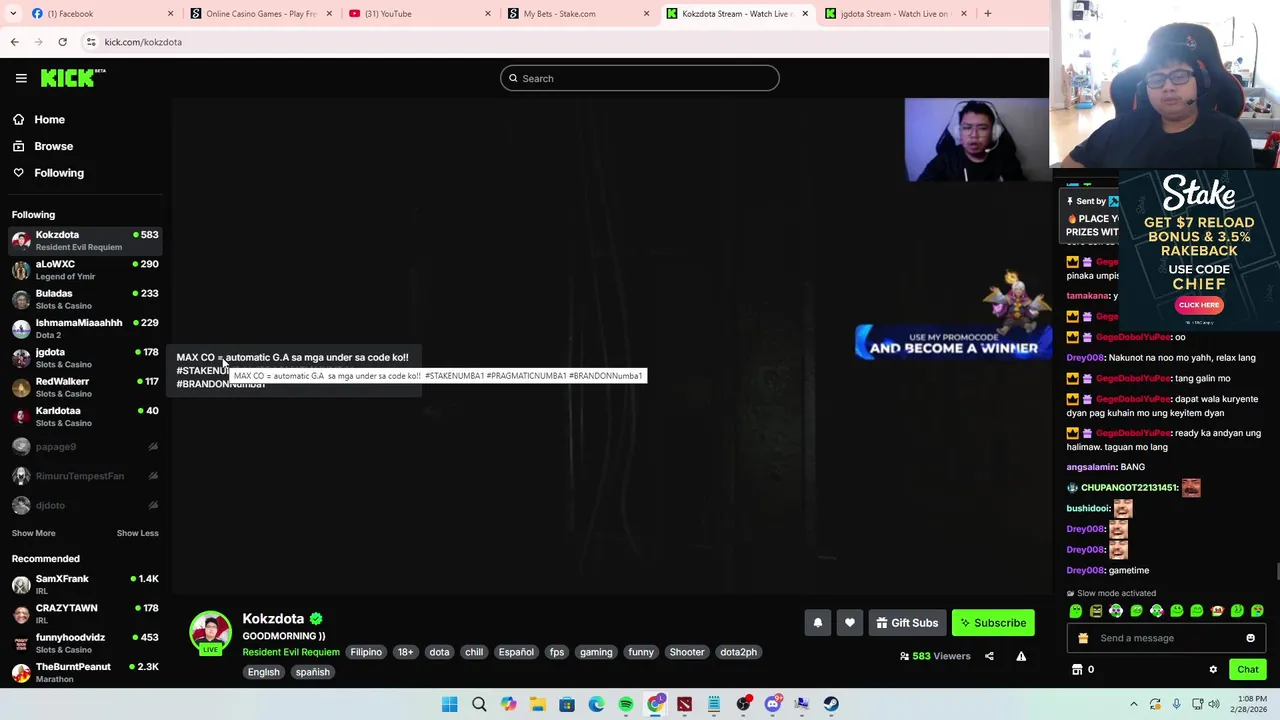Open Dota 2 from the taskbar
The width and height of the screenshot is (1280, 720).
click(x=684, y=704)
